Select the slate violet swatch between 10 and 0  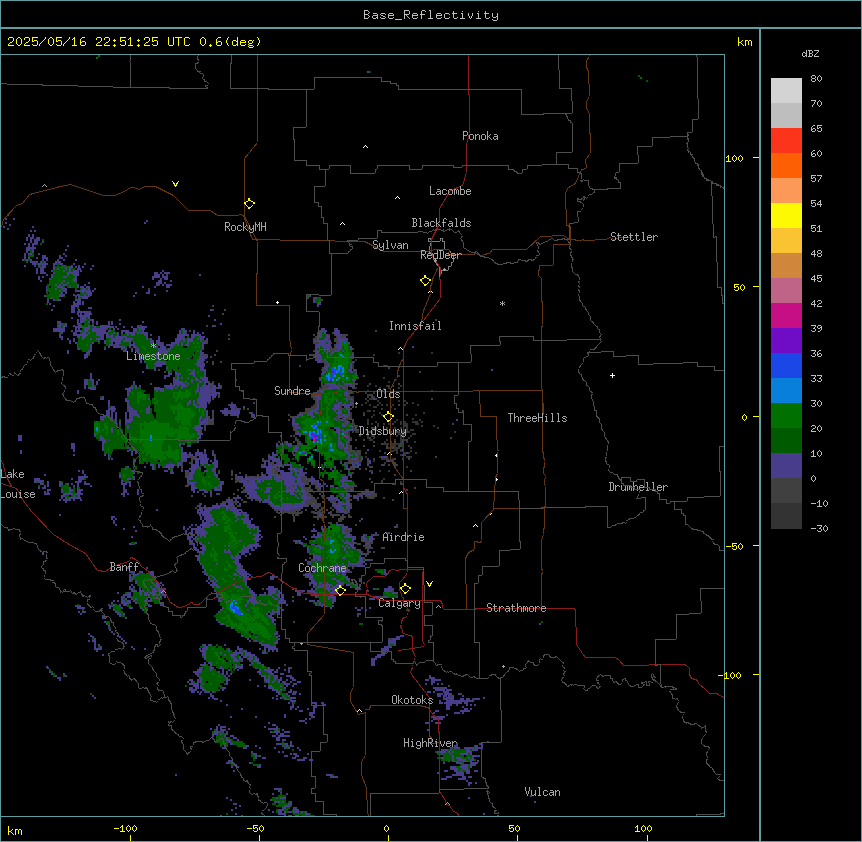786,466
